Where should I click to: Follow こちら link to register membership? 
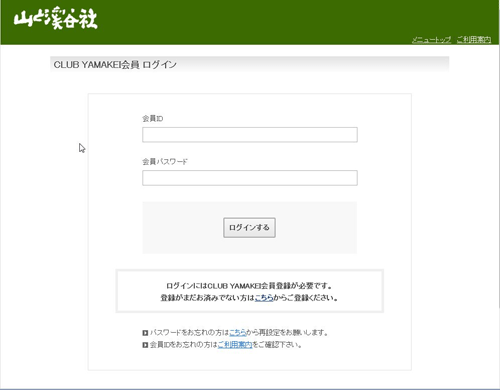coord(264,298)
